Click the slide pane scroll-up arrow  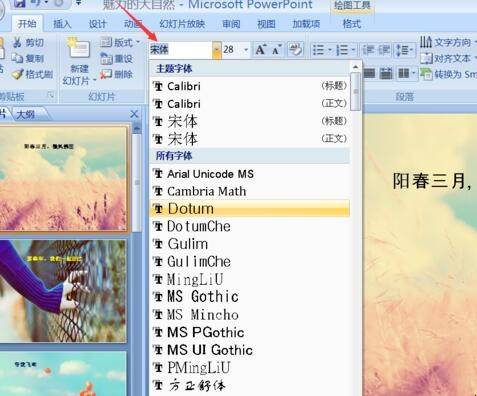[137, 128]
